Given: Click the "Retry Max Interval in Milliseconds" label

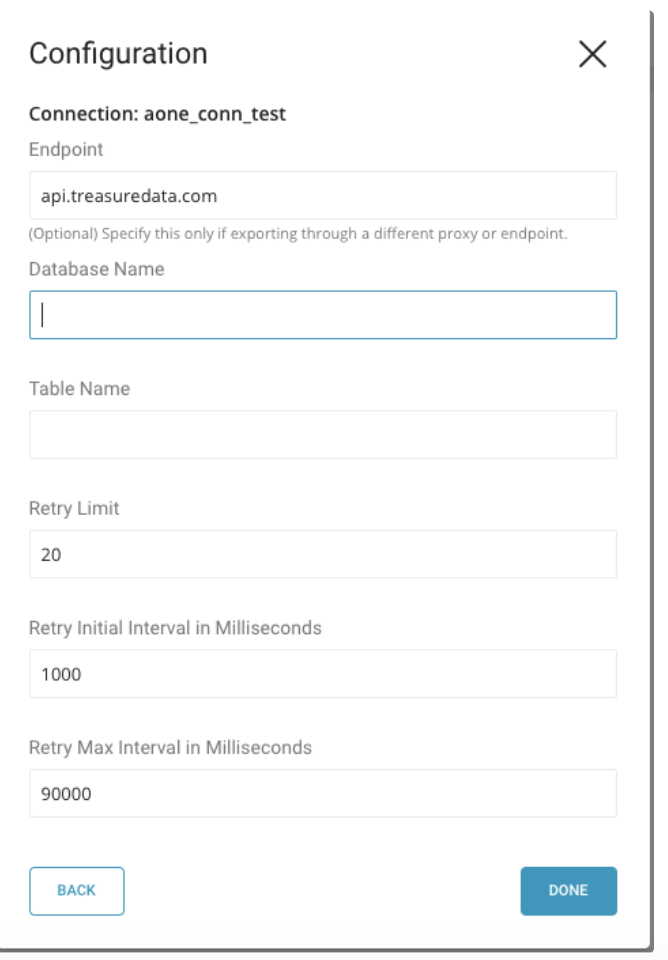Looking at the screenshot, I should point(170,747).
